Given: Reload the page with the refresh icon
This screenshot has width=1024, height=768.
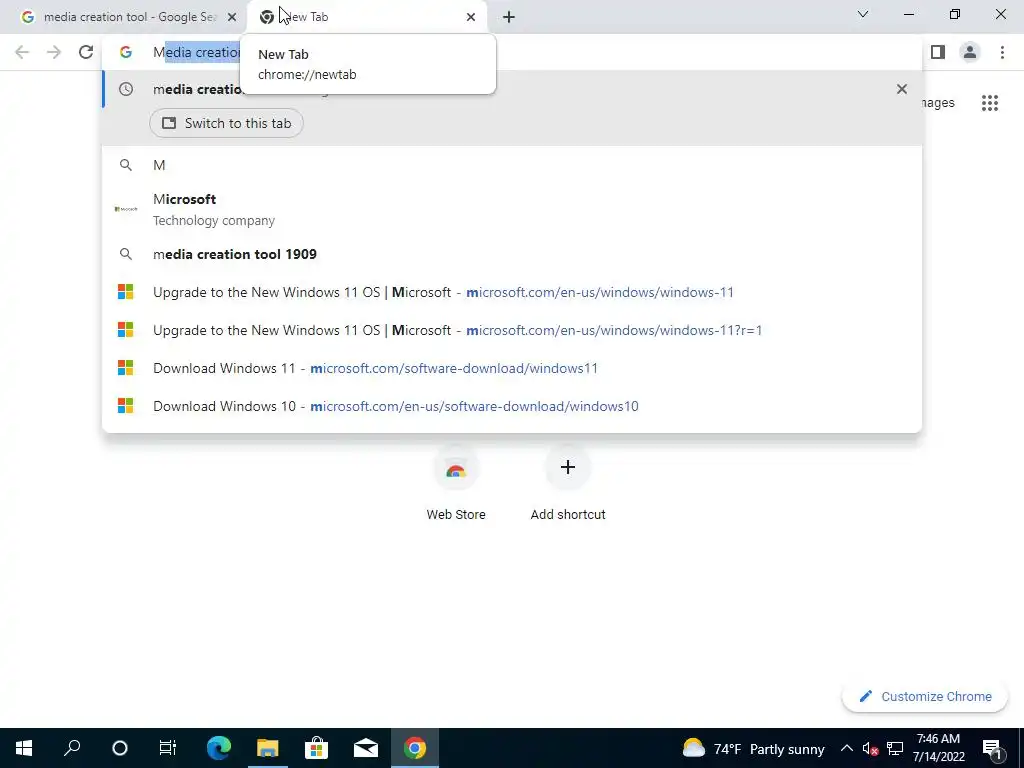Looking at the screenshot, I should click(86, 52).
